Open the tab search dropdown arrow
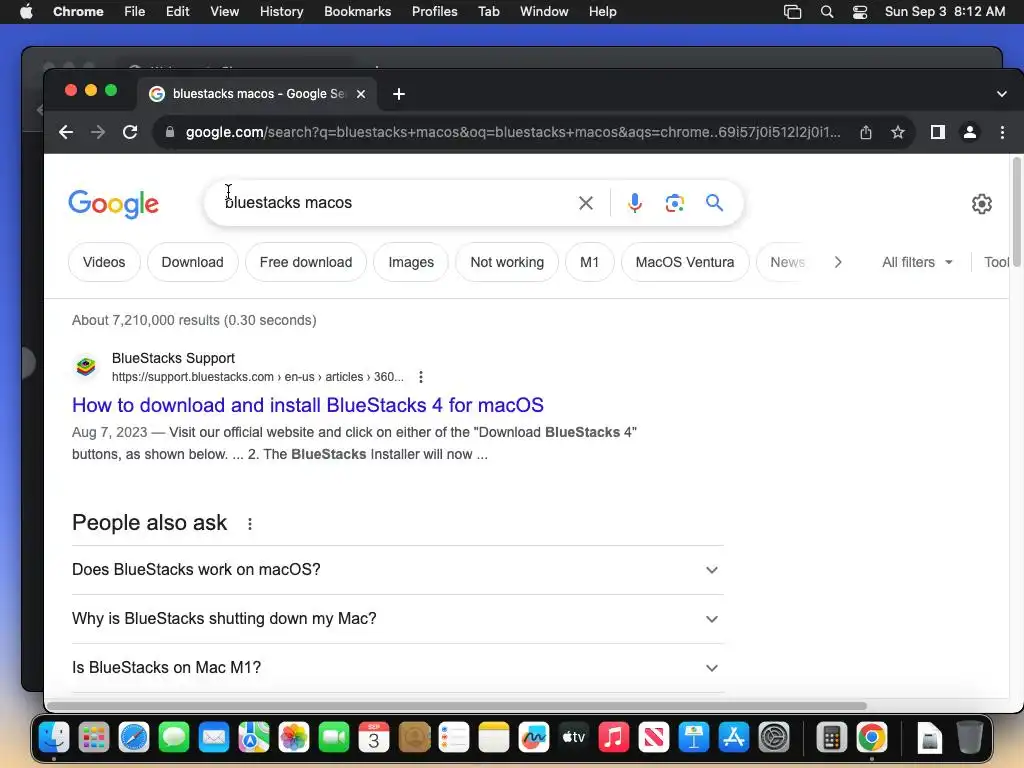This screenshot has width=1024, height=768. click(x=1002, y=94)
